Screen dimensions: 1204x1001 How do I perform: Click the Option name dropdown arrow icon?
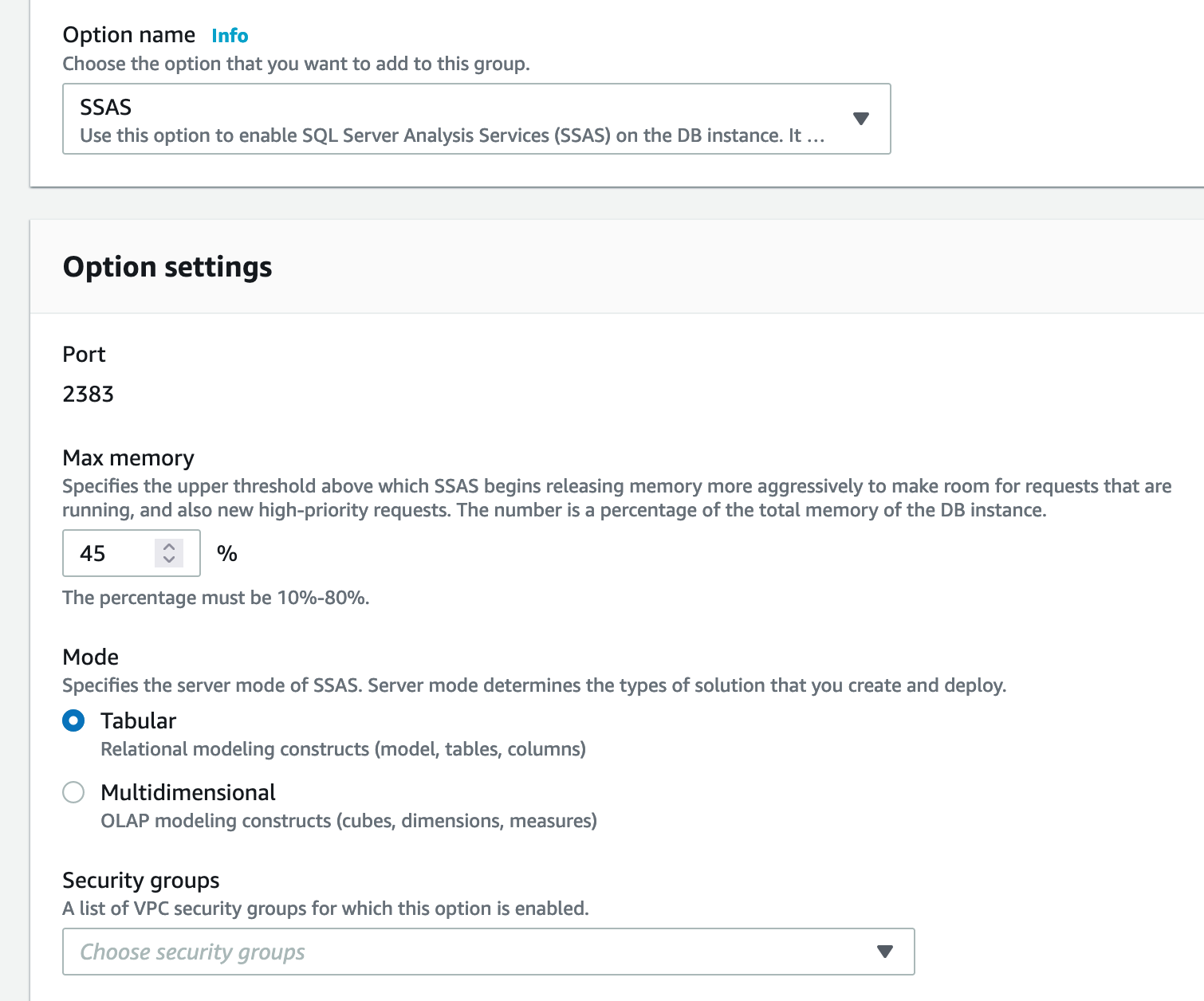tap(860, 119)
